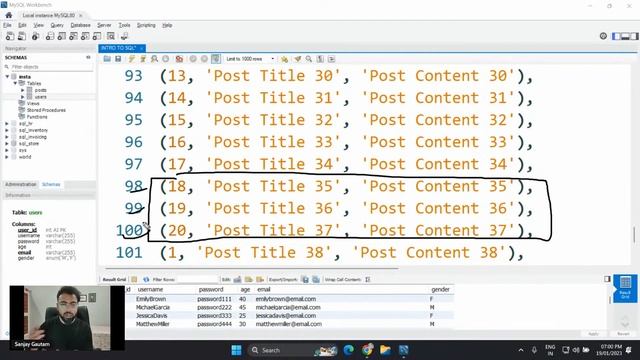Image resolution: width=640 pixels, height=360 pixels.
Task: Expand the sql_store schema
Action: tap(7, 144)
